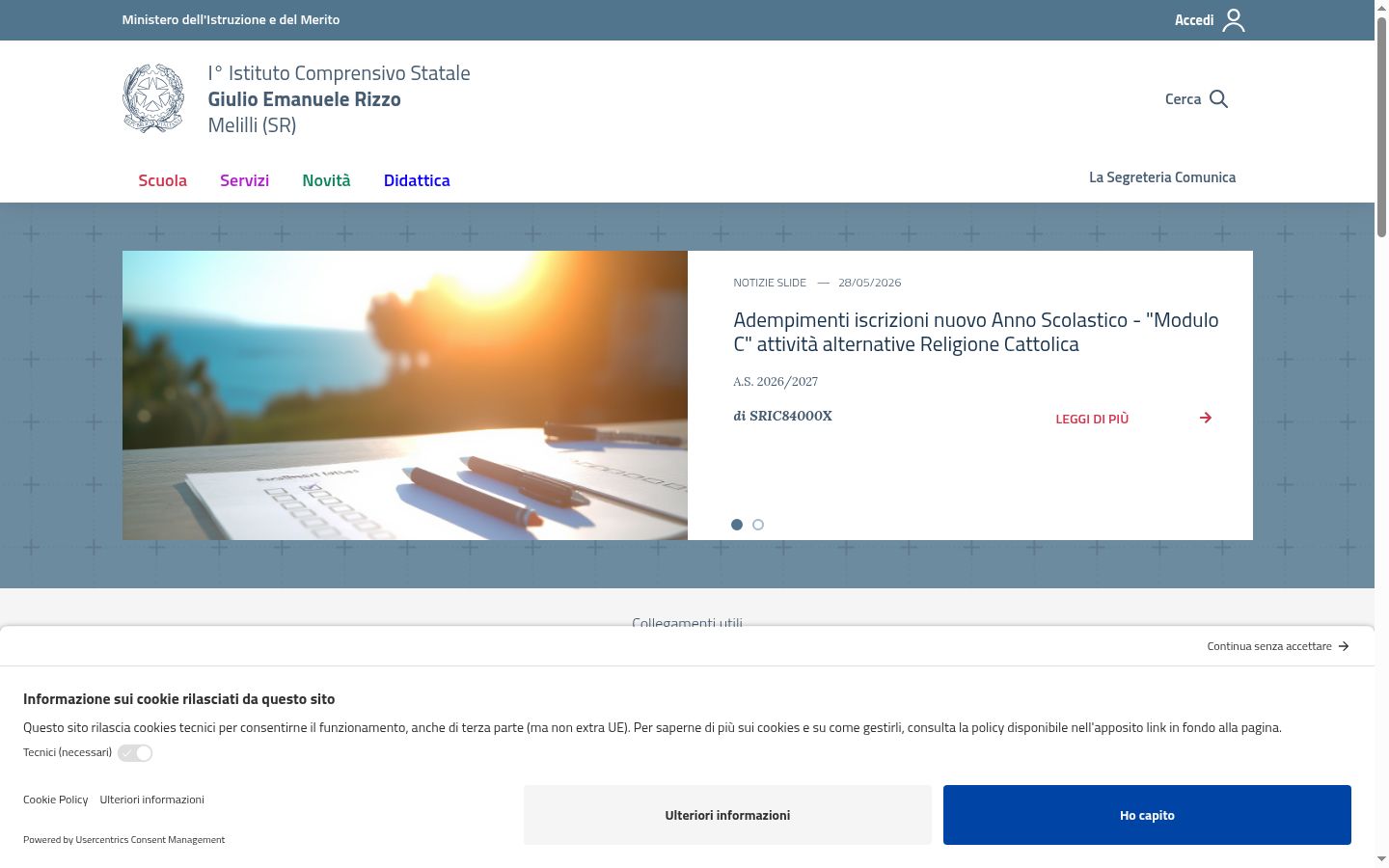
Task: Click the vertical page scrollbar thumb
Action: (1381, 125)
